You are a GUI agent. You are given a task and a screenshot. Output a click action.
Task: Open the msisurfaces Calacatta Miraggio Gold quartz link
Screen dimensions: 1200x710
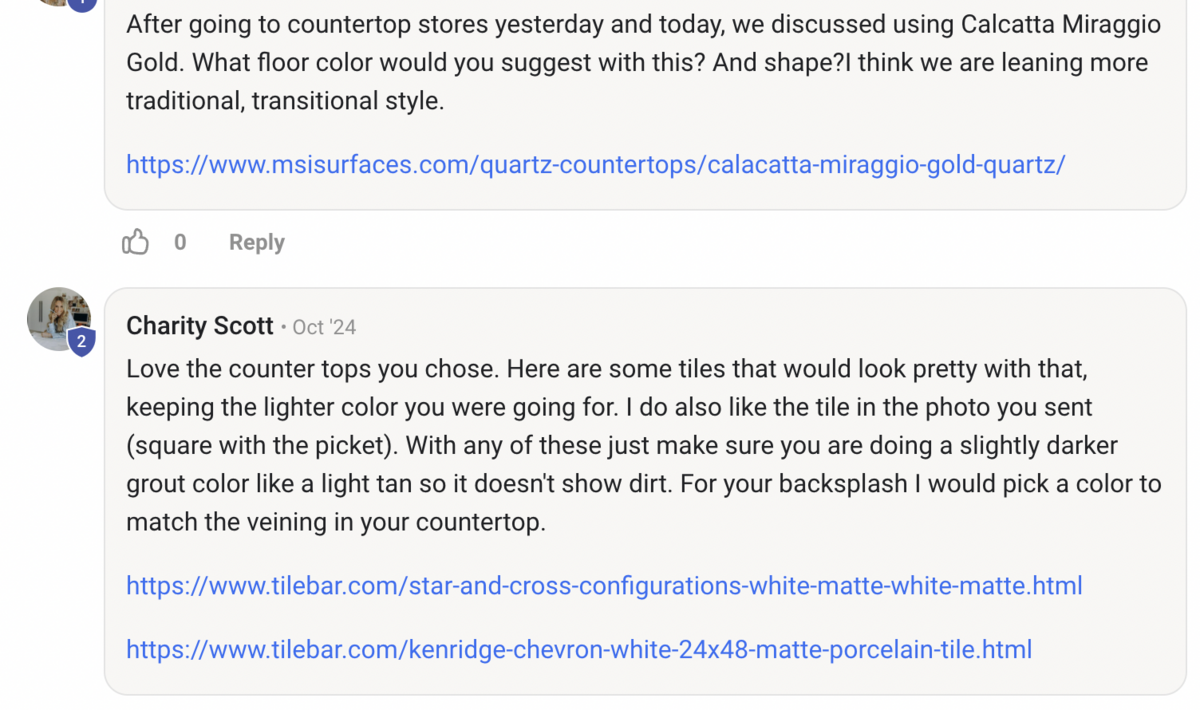tap(596, 164)
